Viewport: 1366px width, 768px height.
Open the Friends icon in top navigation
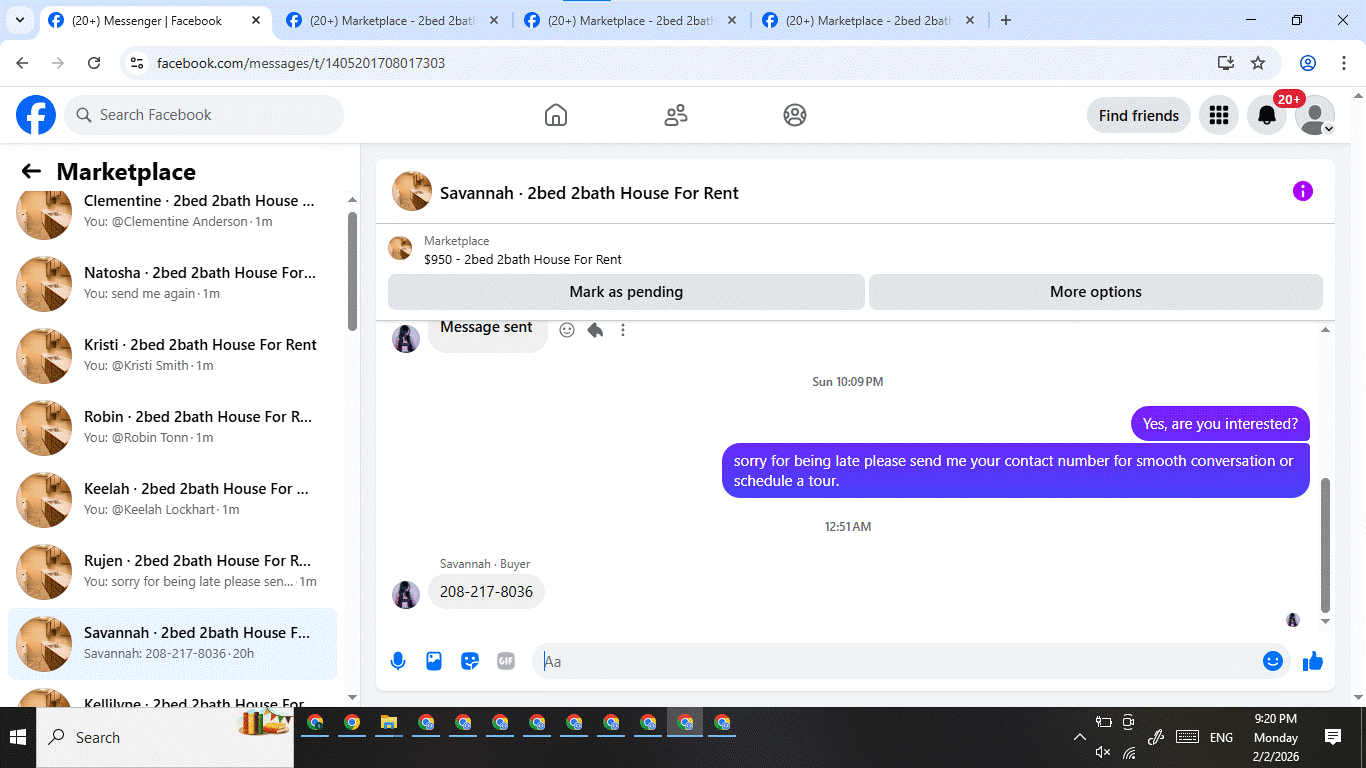click(676, 115)
